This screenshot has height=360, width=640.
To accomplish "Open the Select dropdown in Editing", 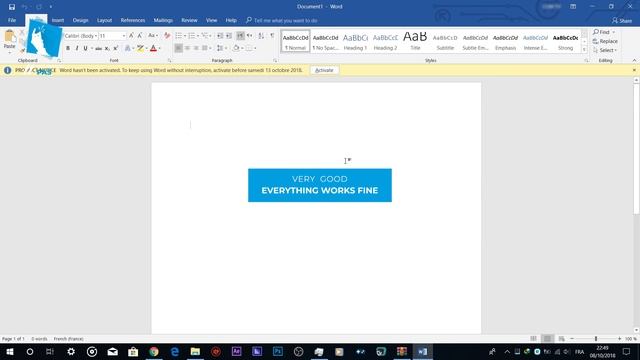I will click(x=605, y=50).
